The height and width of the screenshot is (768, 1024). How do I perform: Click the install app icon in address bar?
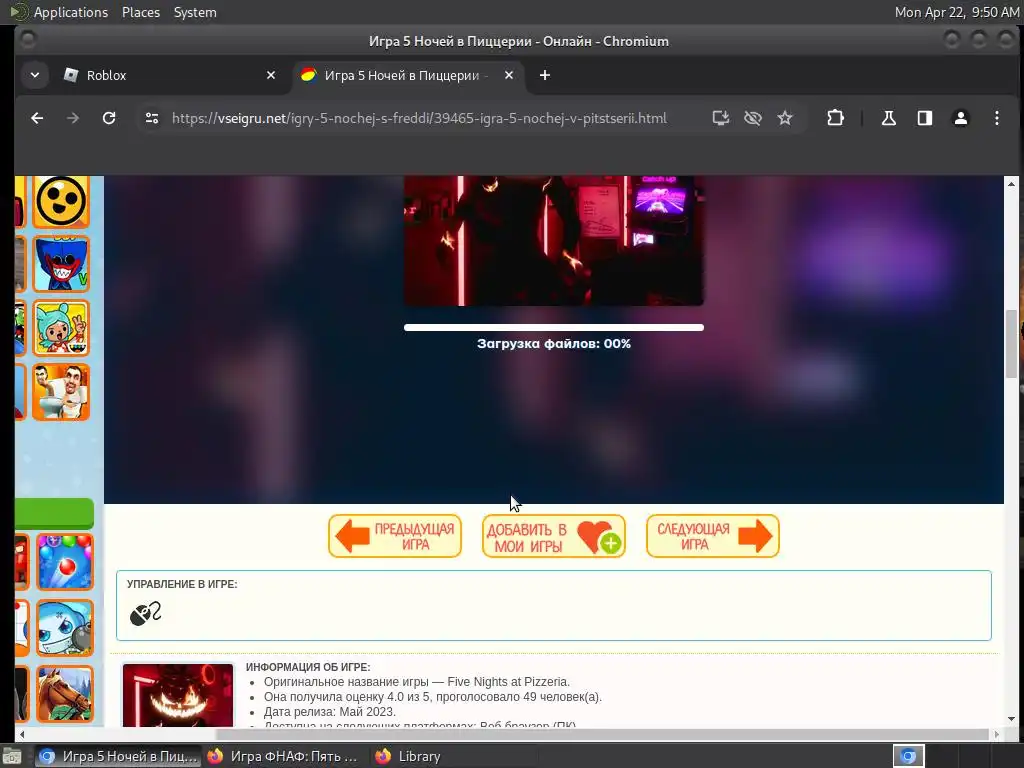[x=720, y=118]
